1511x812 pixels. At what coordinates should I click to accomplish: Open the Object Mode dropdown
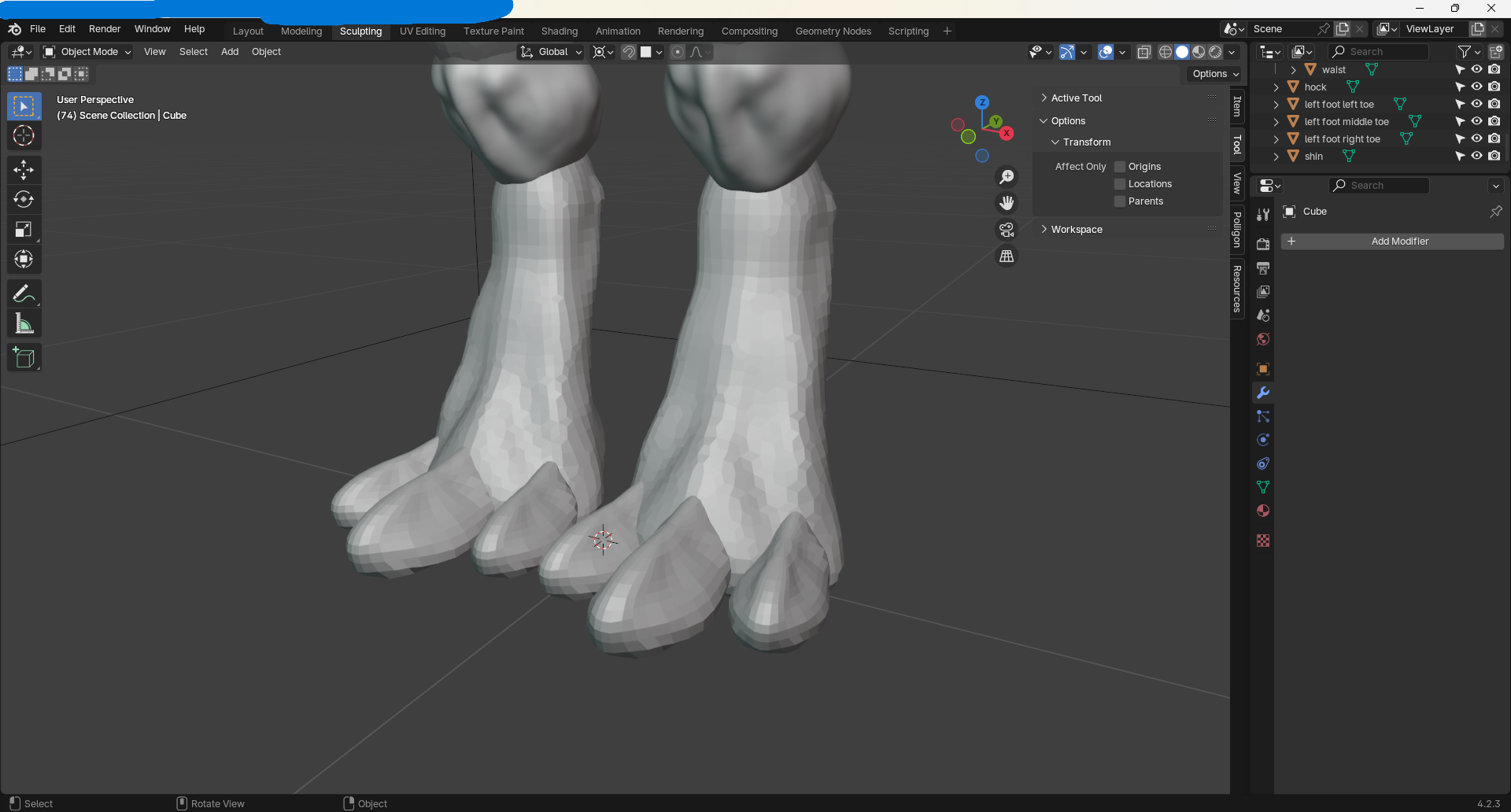pos(87,52)
